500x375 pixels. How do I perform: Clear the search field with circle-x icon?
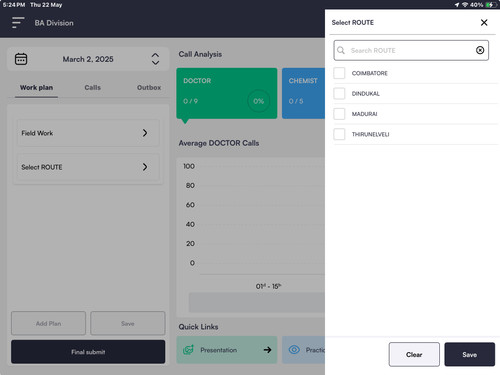click(x=480, y=50)
